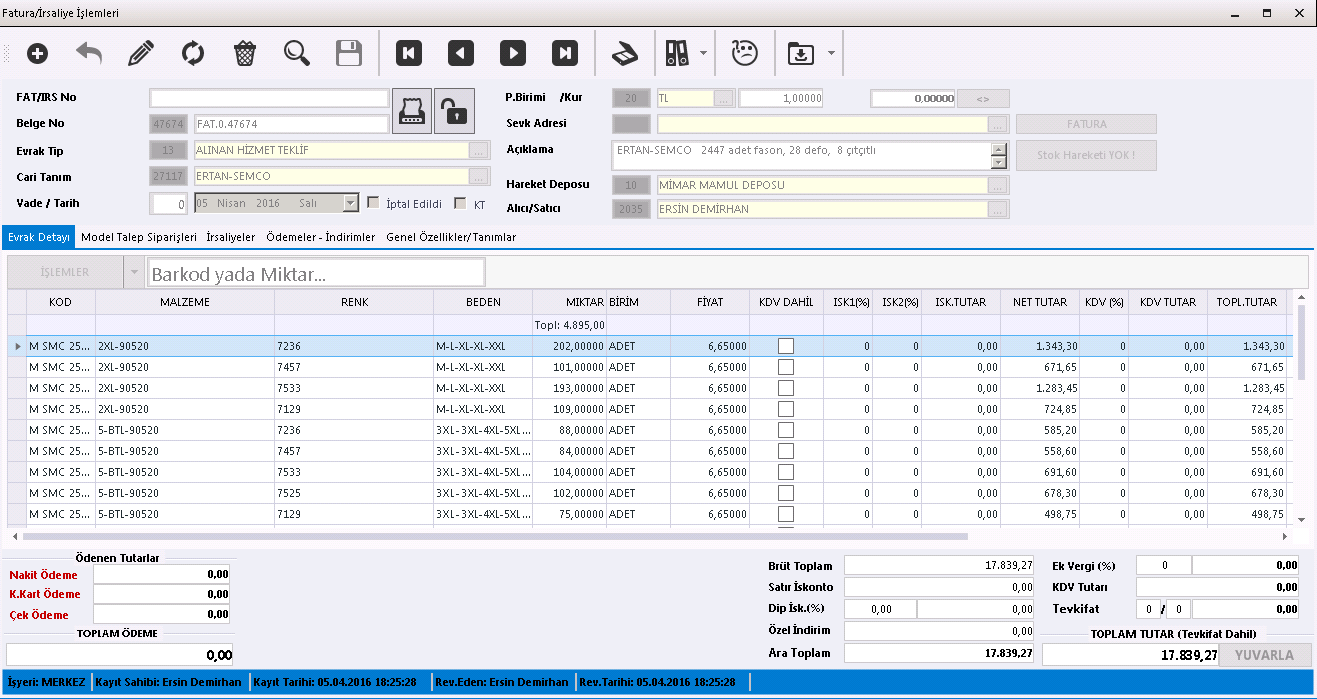Expand the binders icon dropdown arrow
Viewport: 1317px width, 699px height.
click(705, 53)
